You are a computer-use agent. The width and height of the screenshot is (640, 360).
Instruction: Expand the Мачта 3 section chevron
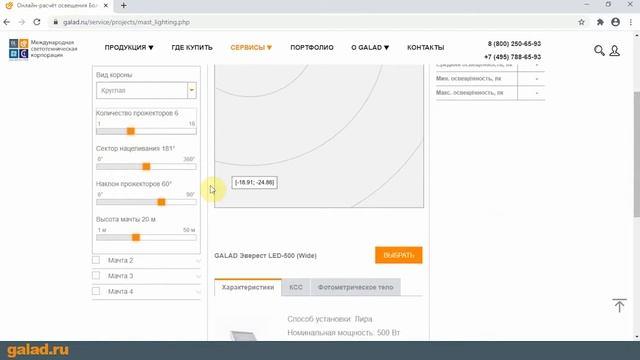198,276
